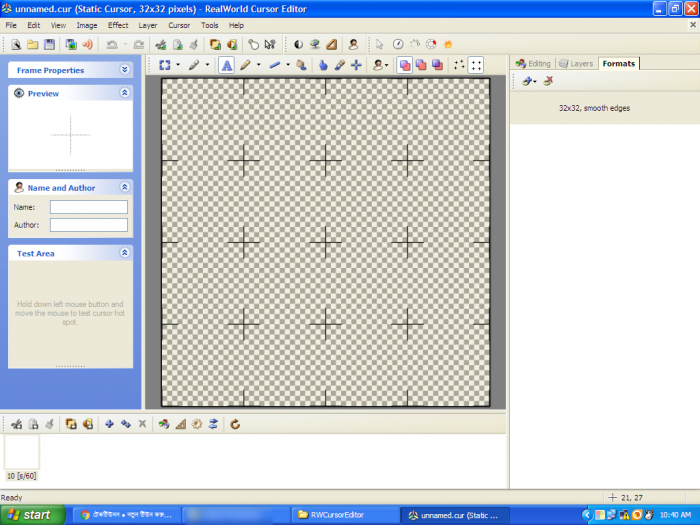Click the clock gauge icon in top toolbar
Viewport: 700px width, 525px height.
pyautogui.click(x=398, y=44)
